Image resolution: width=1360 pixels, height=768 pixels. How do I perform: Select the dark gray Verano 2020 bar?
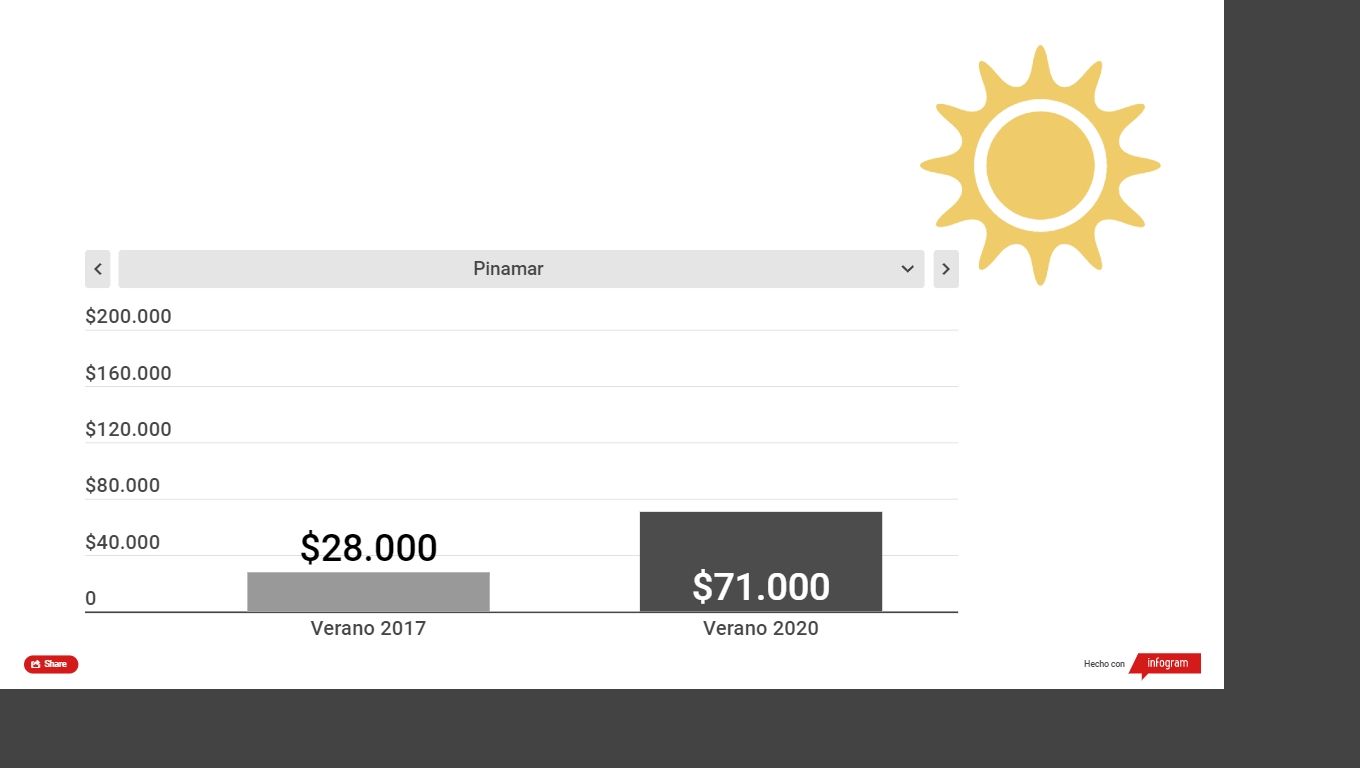tap(760, 540)
